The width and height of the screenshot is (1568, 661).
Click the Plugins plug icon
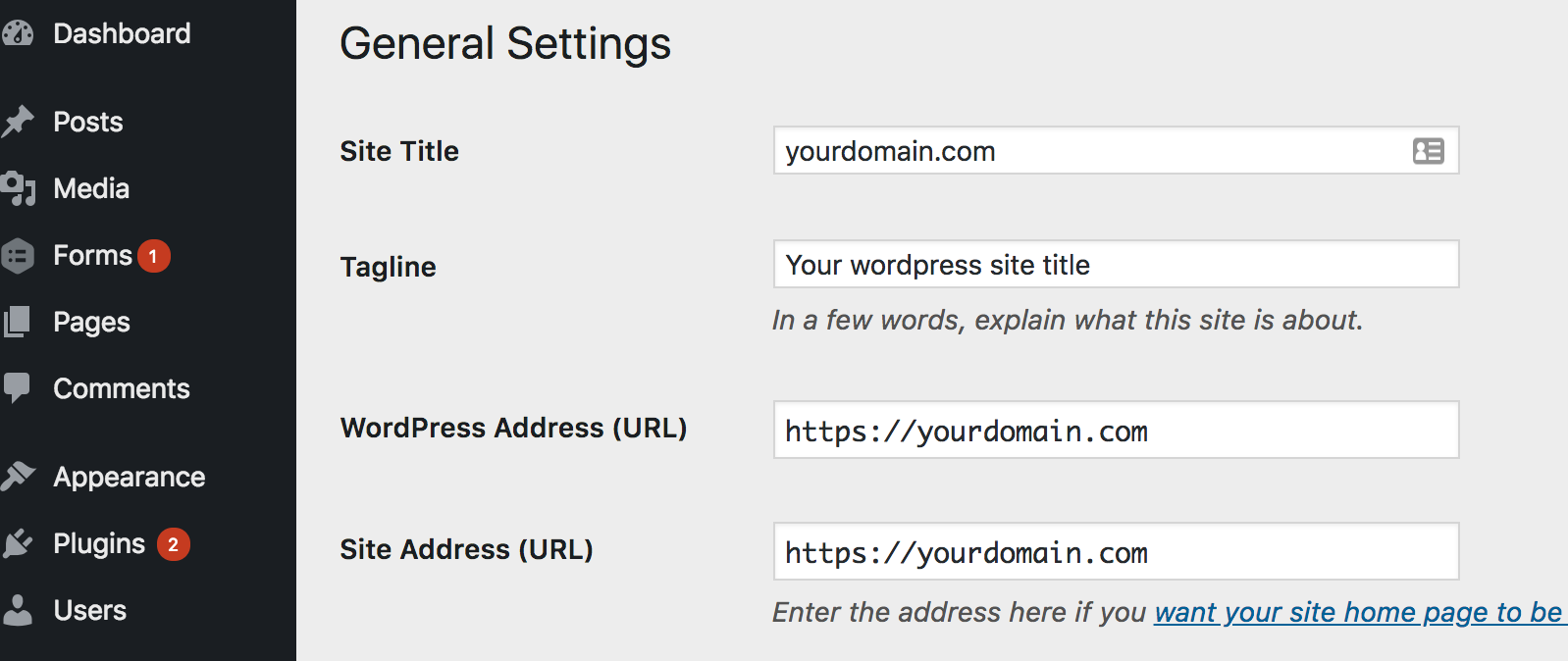pos(17,543)
